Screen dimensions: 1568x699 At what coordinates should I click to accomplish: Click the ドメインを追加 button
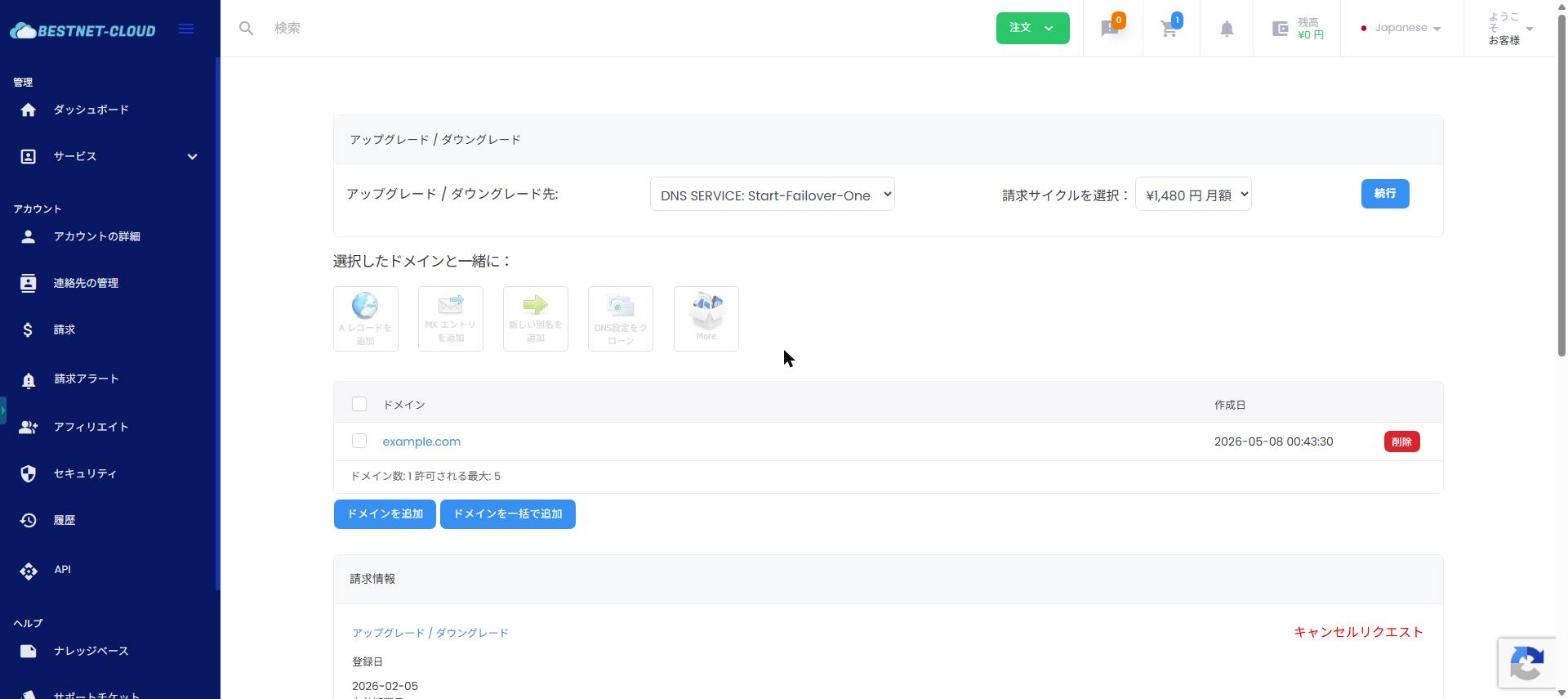pyautogui.click(x=385, y=514)
